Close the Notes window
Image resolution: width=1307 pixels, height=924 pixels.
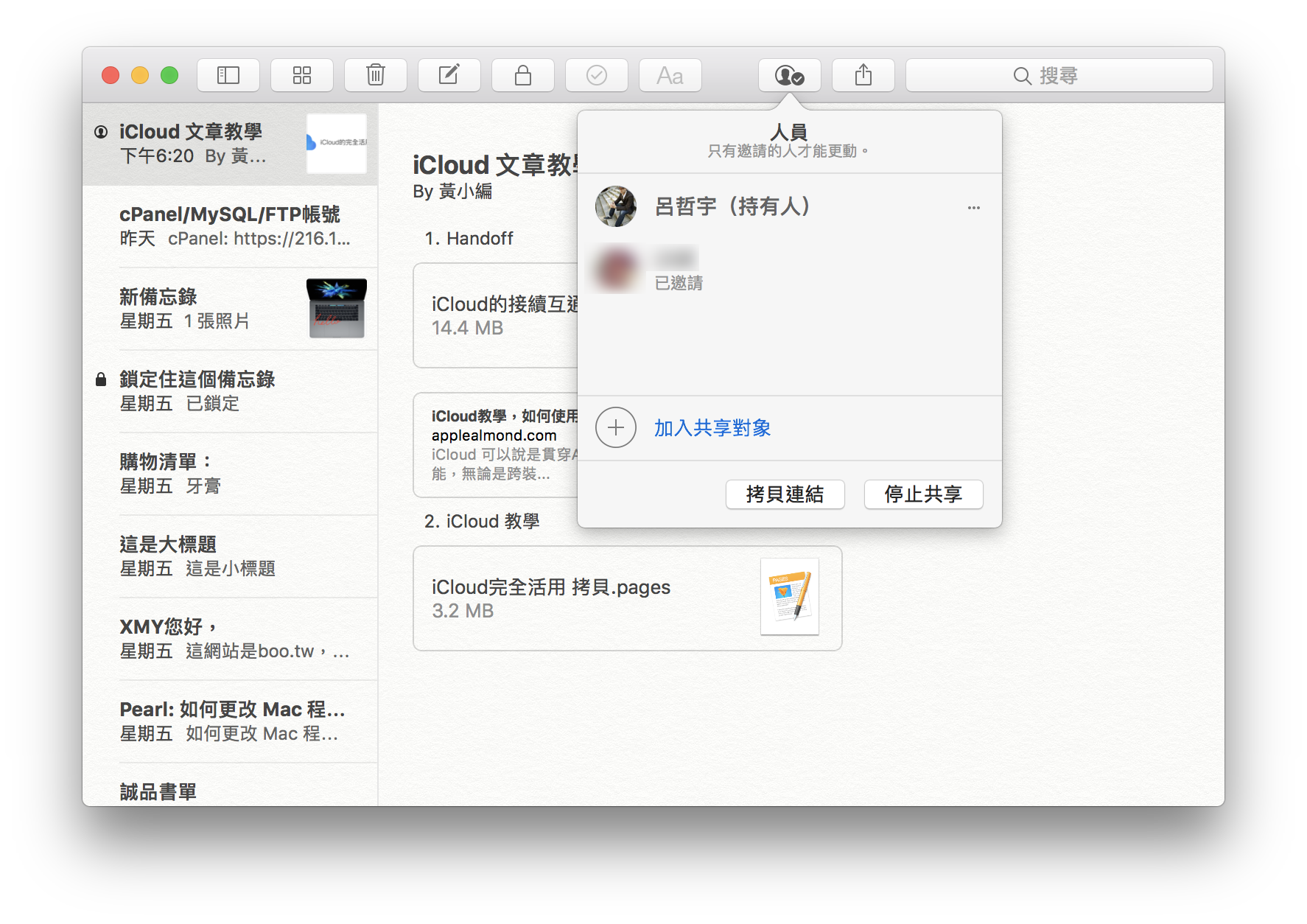click(111, 75)
